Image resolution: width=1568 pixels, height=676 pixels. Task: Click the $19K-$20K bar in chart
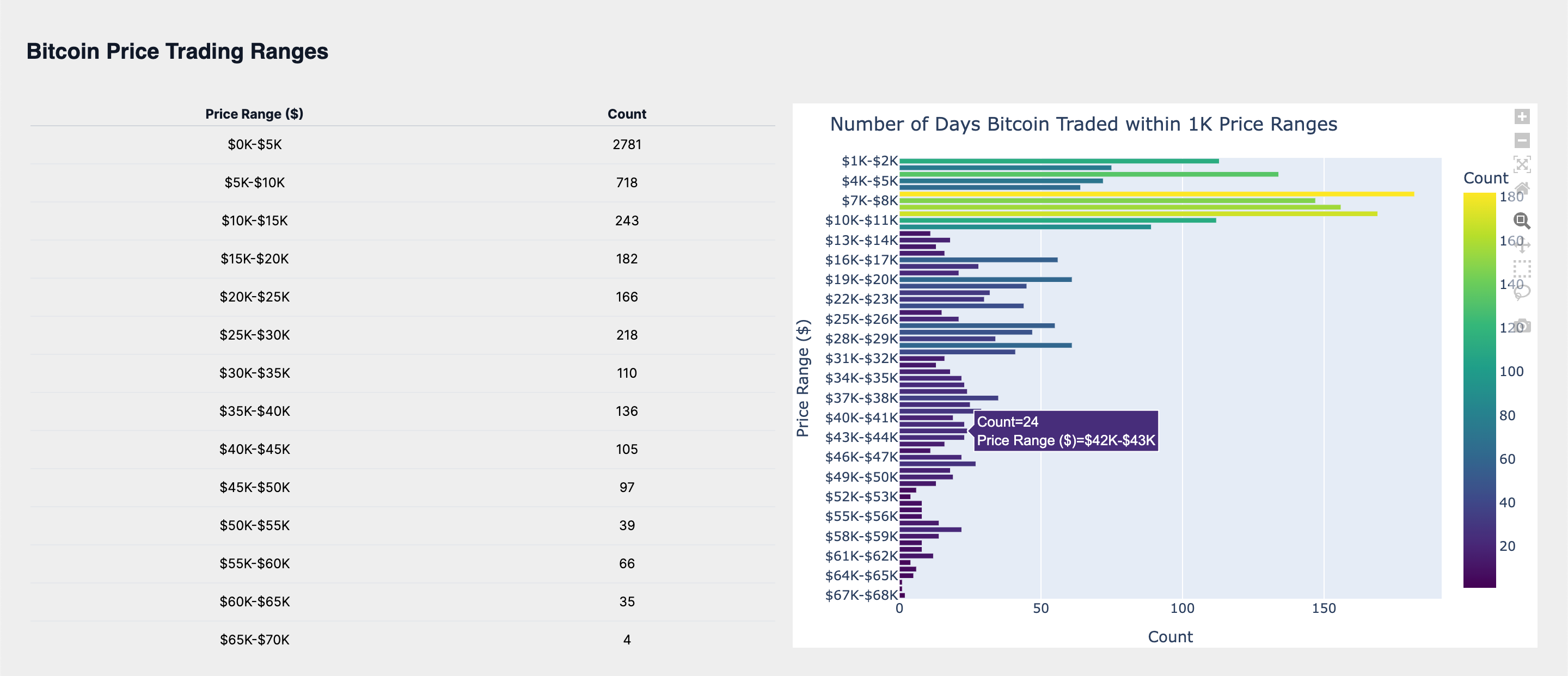(x=985, y=279)
